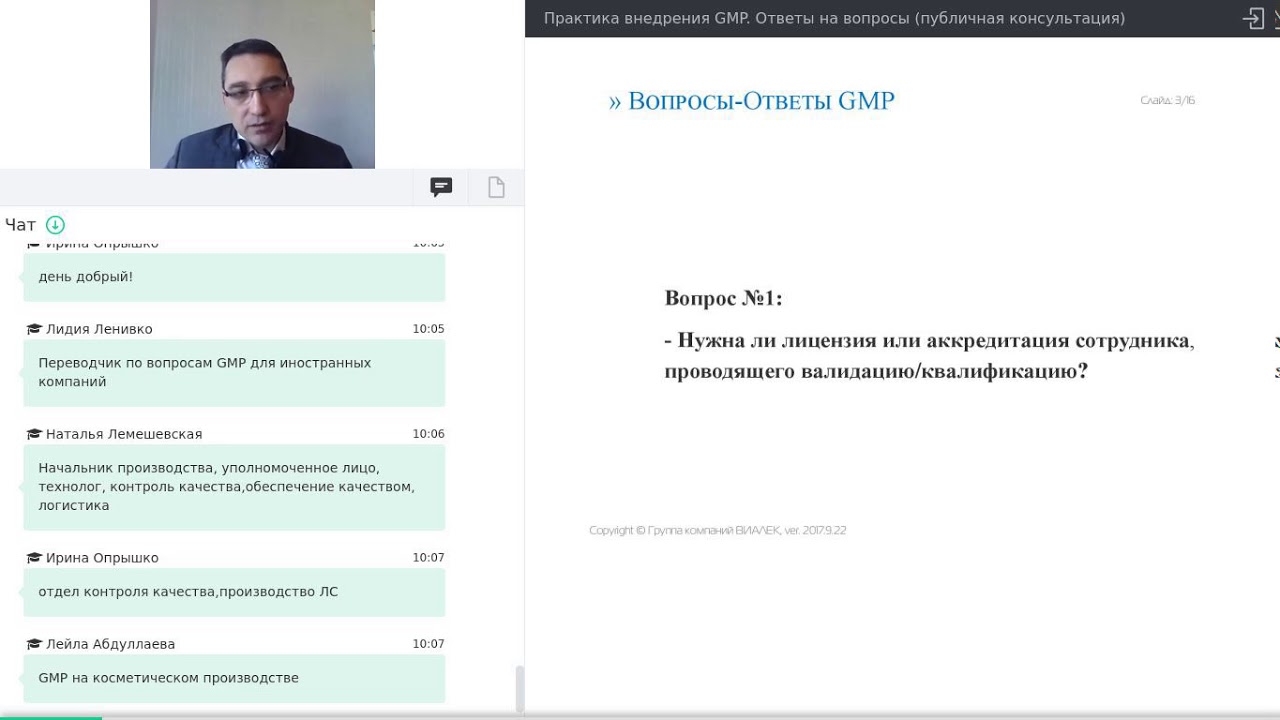Click graduation cap icon beside Лейла Абдуллаева
The width and height of the screenshot is (1280, 720).
click(34, 644)
